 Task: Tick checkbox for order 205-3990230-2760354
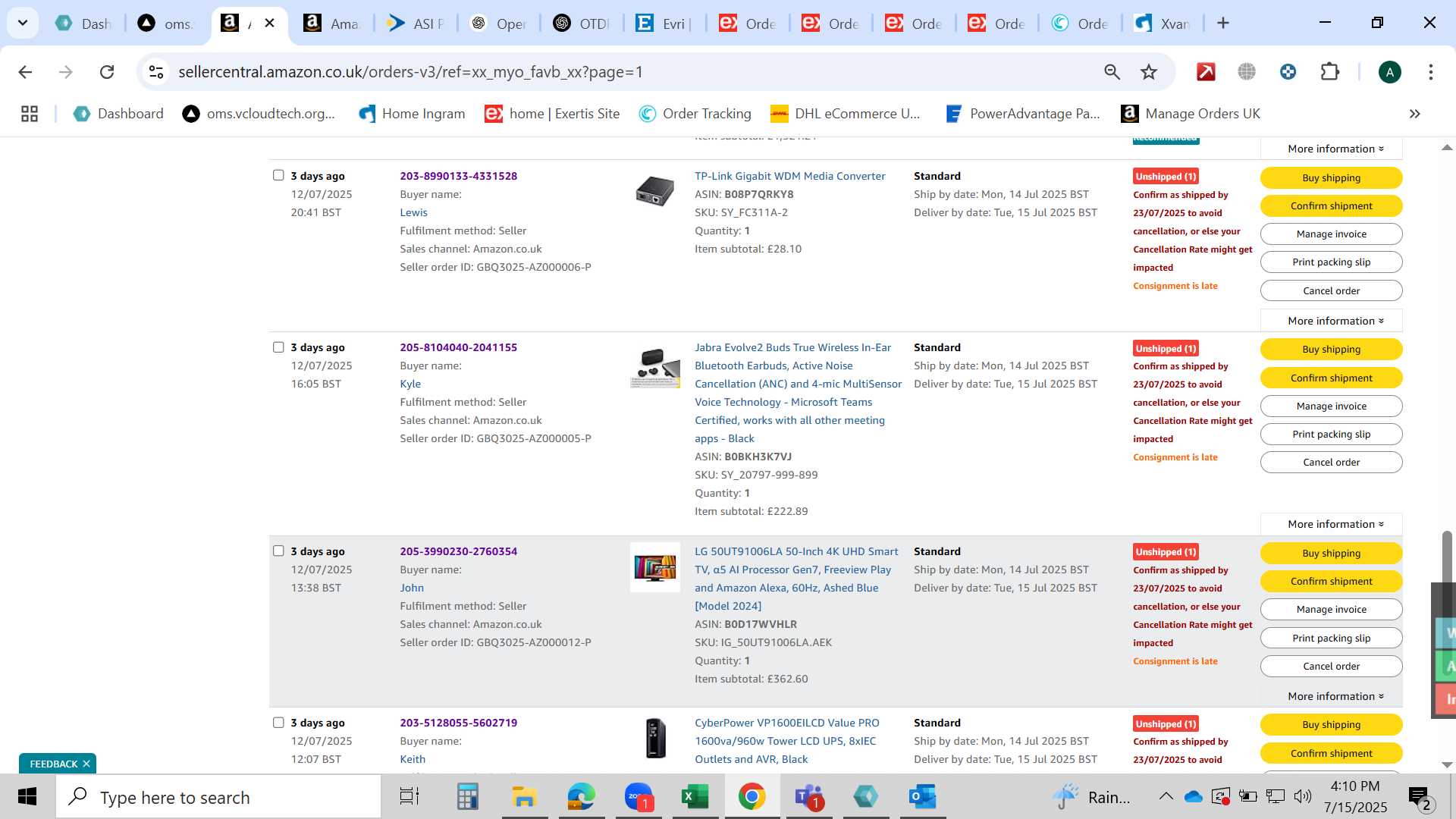[x=278, y=551]
